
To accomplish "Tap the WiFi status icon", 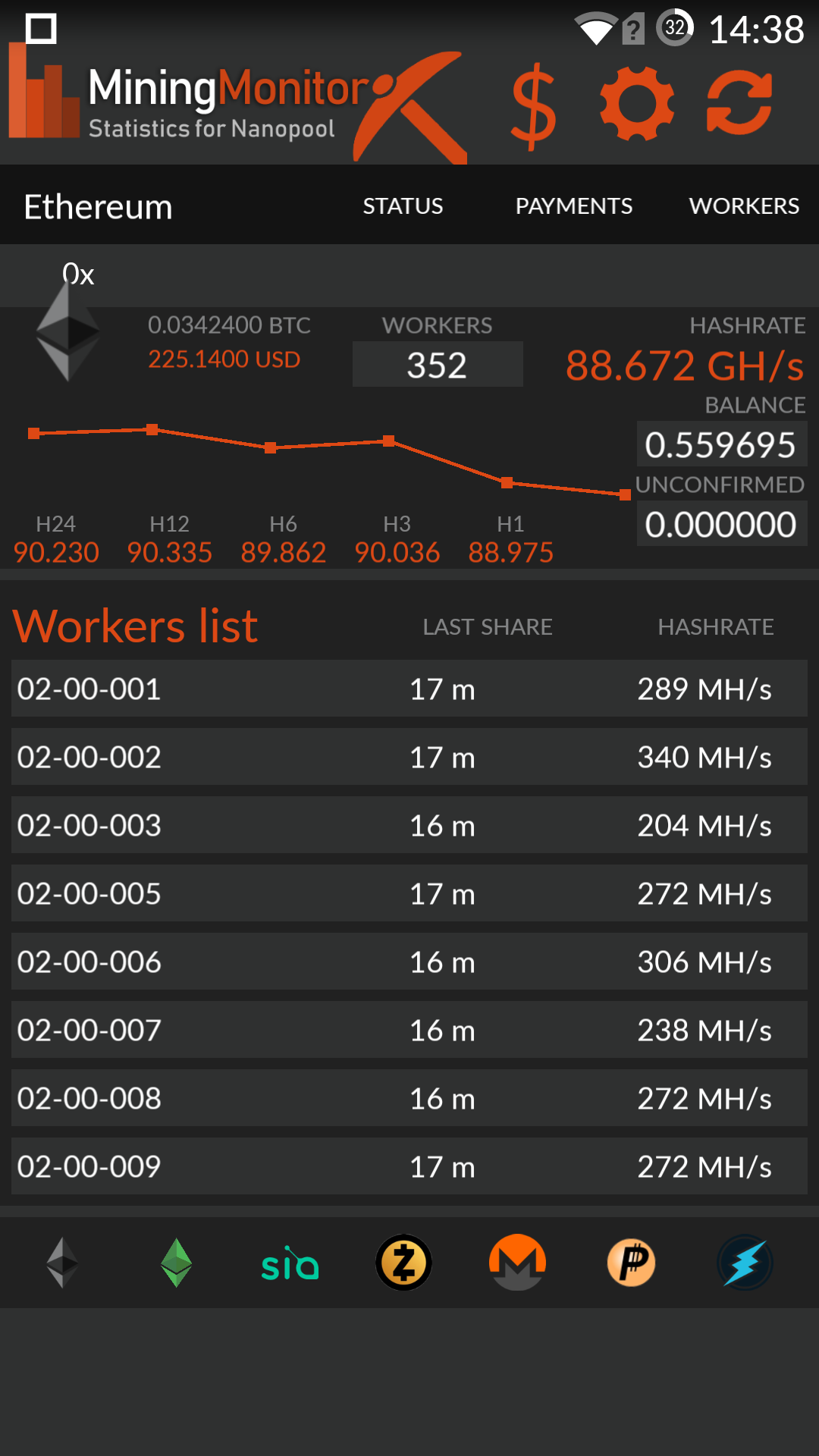I will click(596, 29).
